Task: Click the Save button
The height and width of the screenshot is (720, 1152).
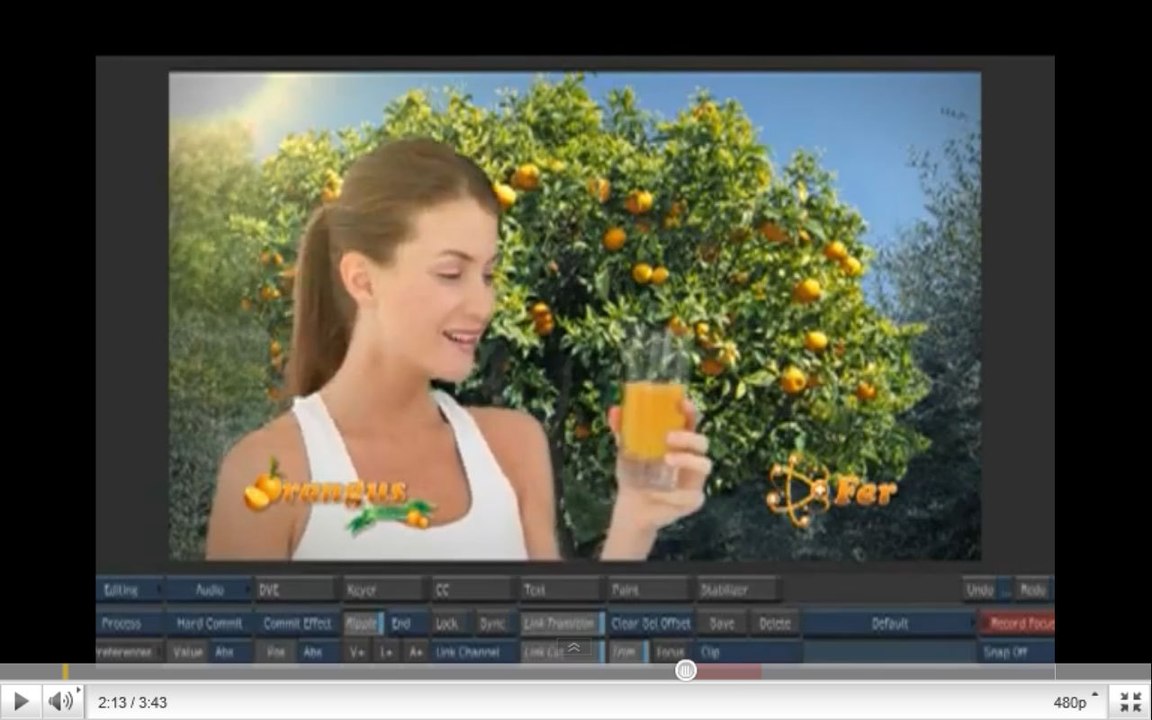Action: coord(721,623)
